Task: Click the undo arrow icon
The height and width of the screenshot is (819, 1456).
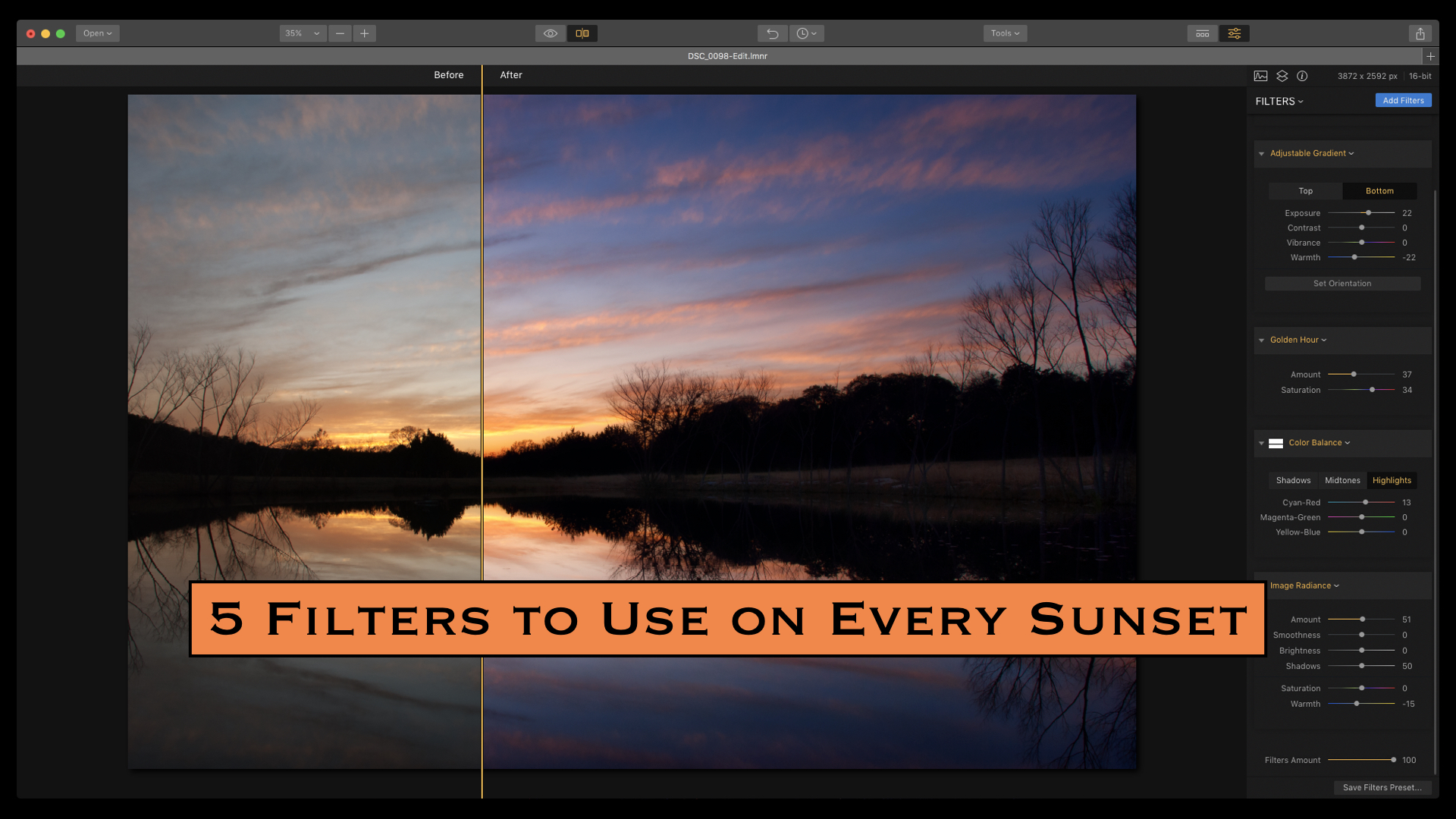Action: [x=772, y=33]
